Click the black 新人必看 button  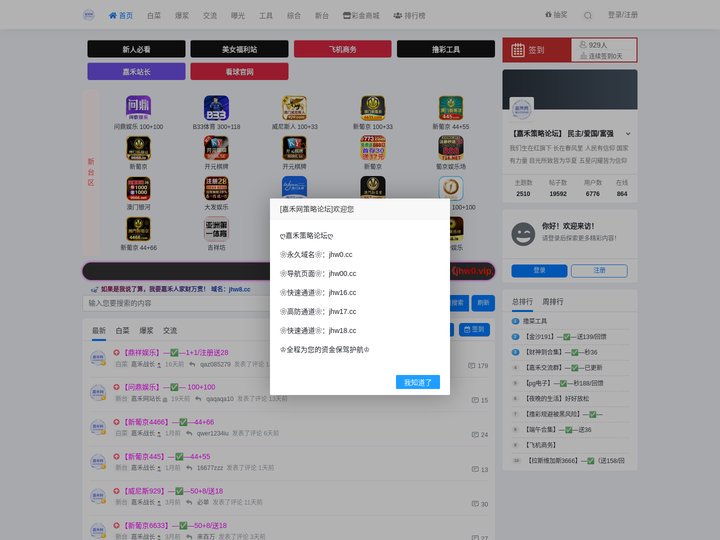(x=136, y=49)
